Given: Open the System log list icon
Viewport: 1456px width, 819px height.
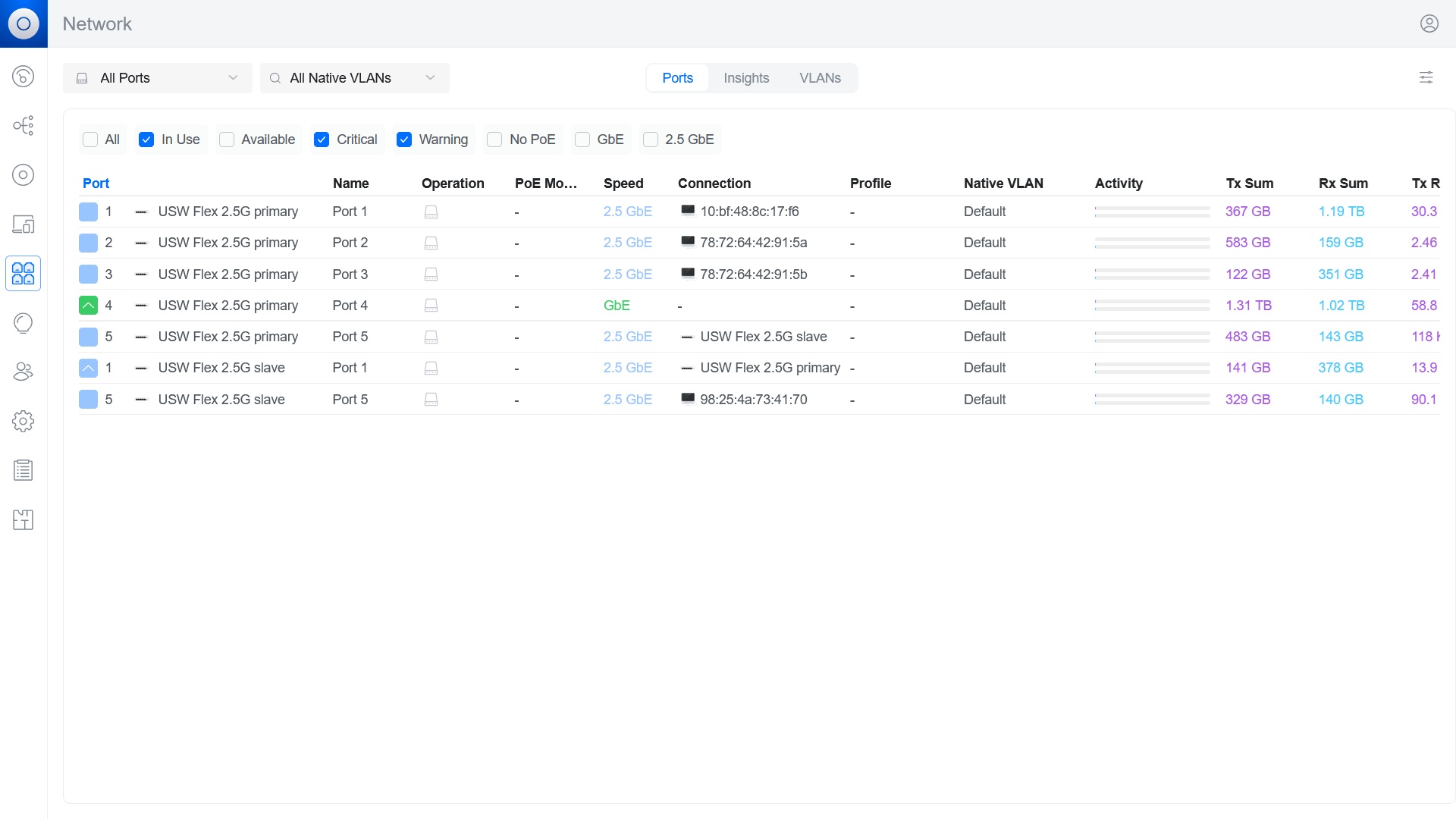Looking at the screenshot, I should (x=24, y=470).
